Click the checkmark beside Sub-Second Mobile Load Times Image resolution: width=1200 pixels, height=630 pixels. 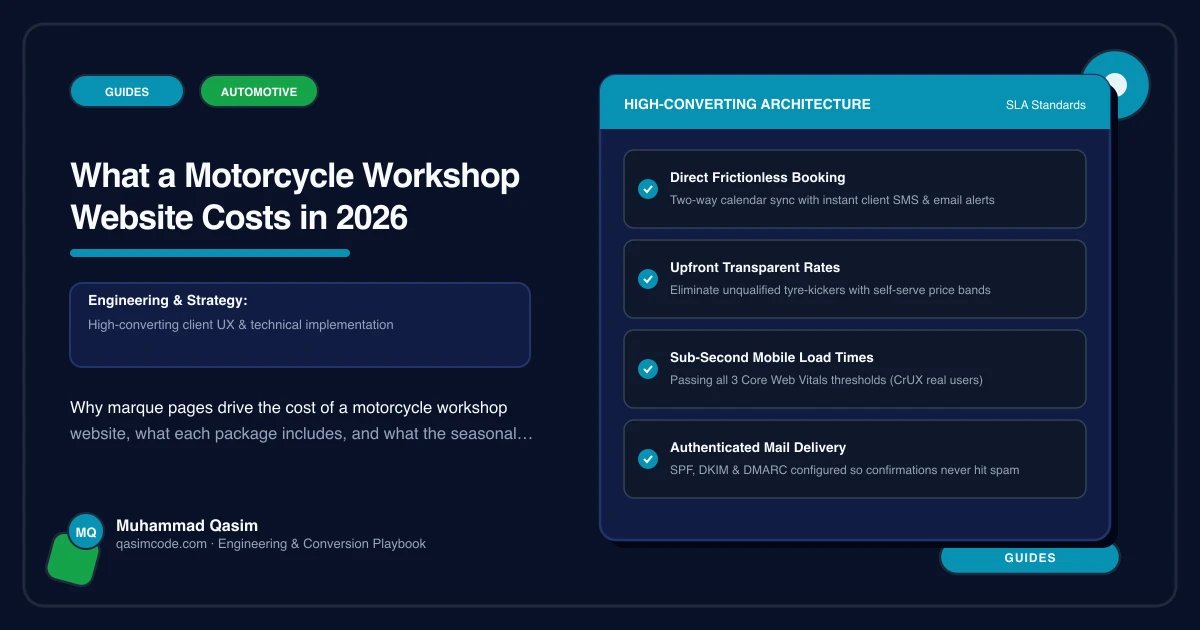click(647, 369)
